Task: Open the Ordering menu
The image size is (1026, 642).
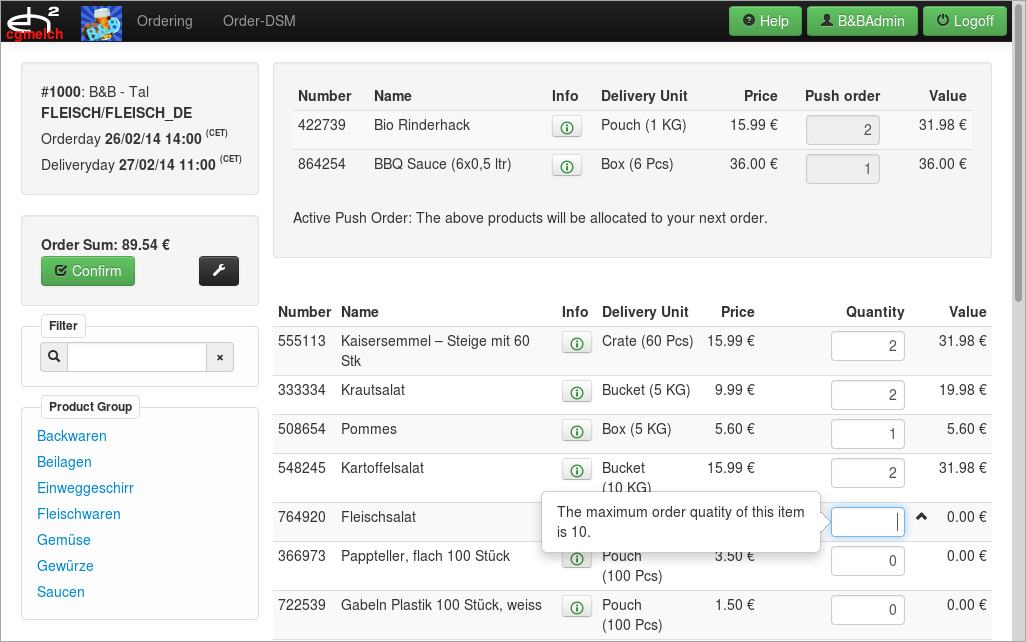Action: [165, 21]
